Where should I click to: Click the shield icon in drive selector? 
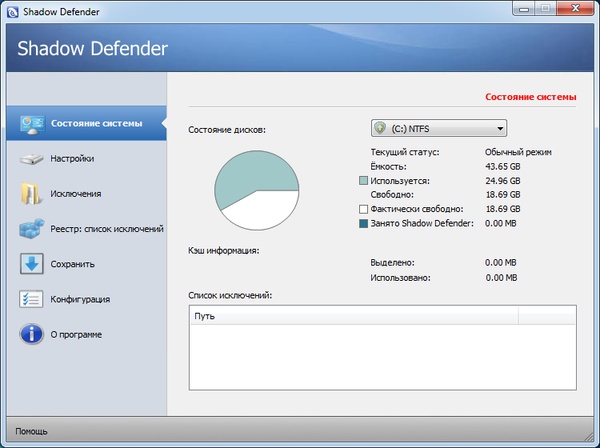tap(380, 128)
